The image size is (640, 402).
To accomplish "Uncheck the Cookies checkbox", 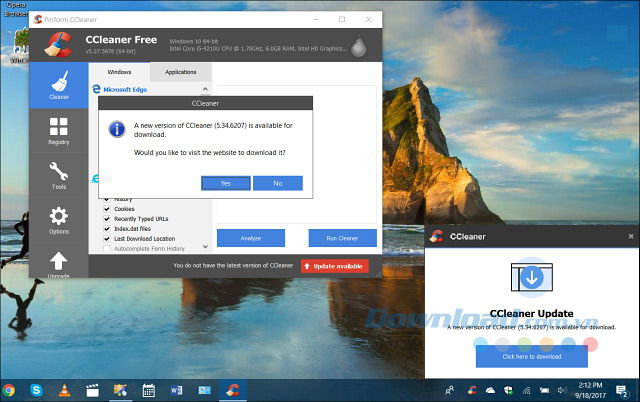I will coord(107,209).
